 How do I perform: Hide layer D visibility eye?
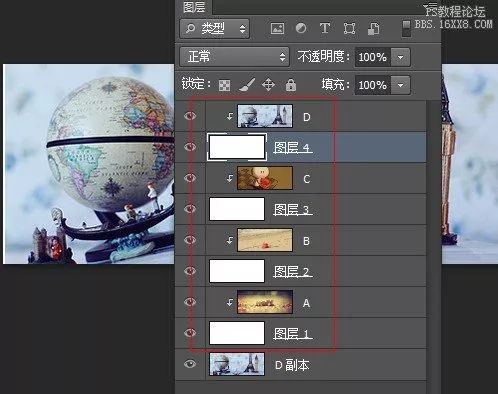click(190, 116)
